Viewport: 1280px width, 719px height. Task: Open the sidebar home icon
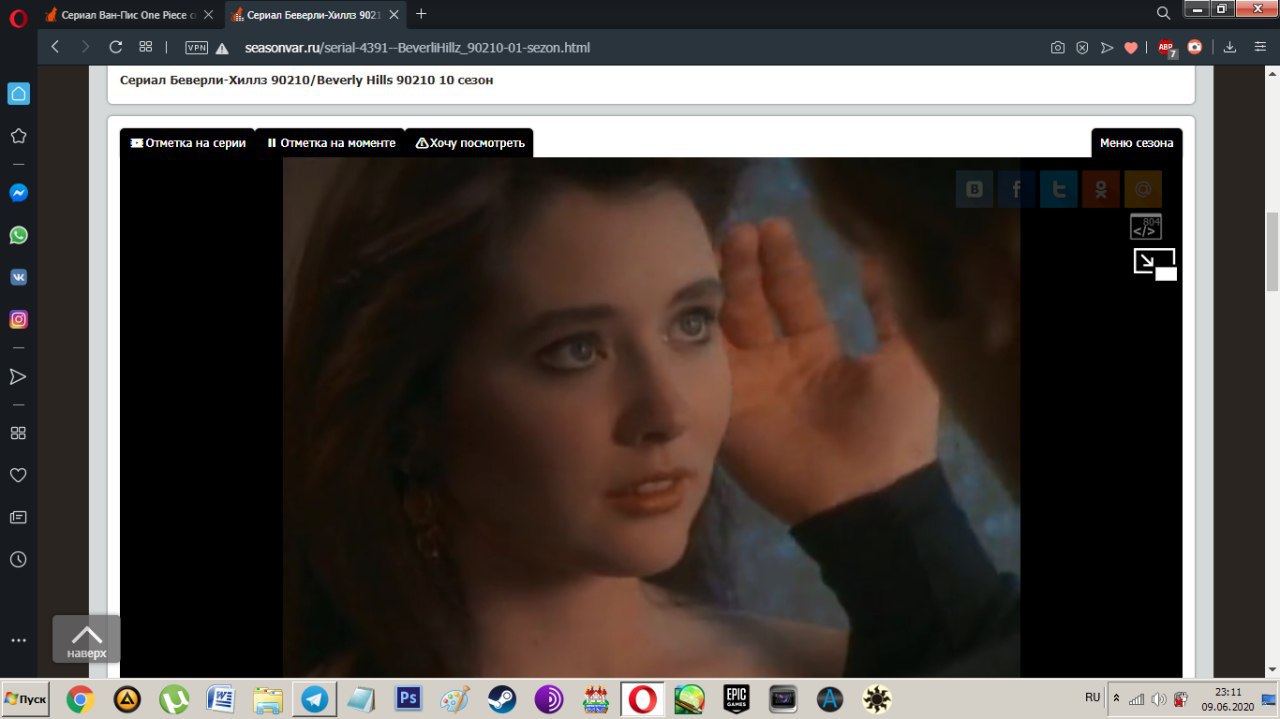(18, 94)
